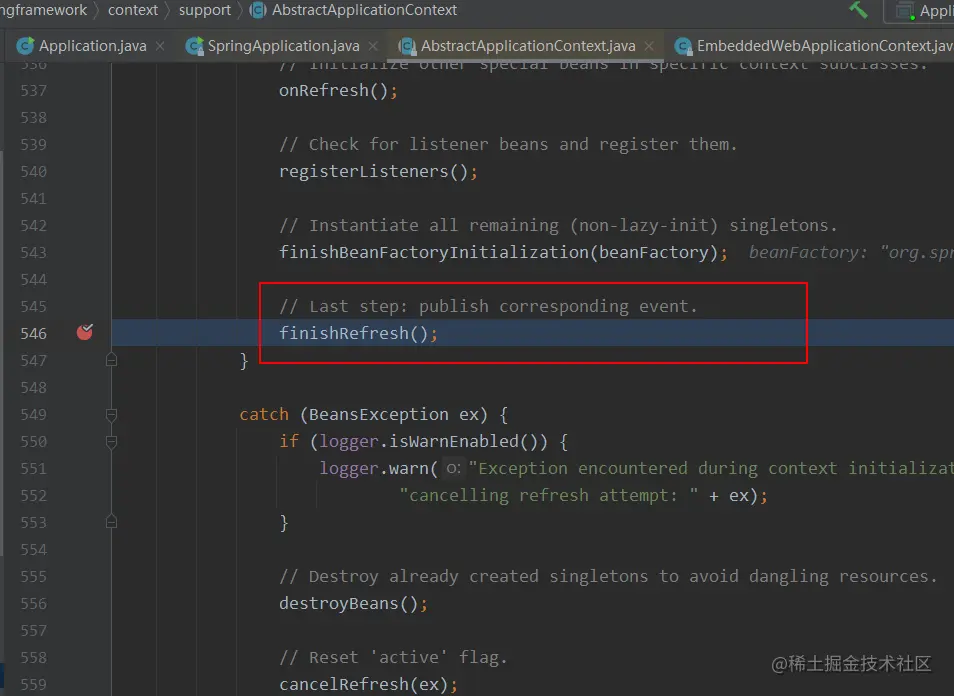
Task: Click the AbstractApplicationContext breadcrumb class icon
Action: [x=258, y=10]
